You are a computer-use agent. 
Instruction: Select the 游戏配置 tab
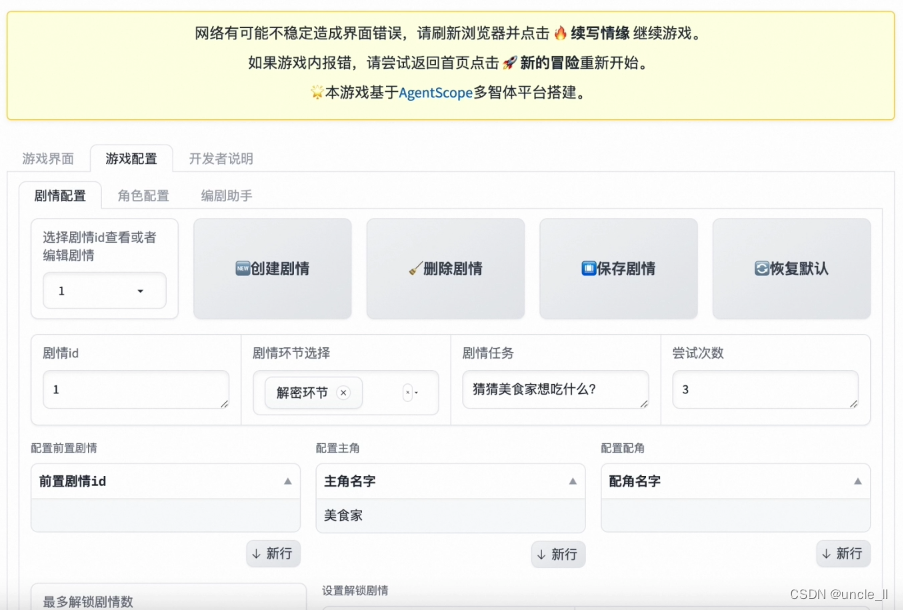click(x=131, y=158)
